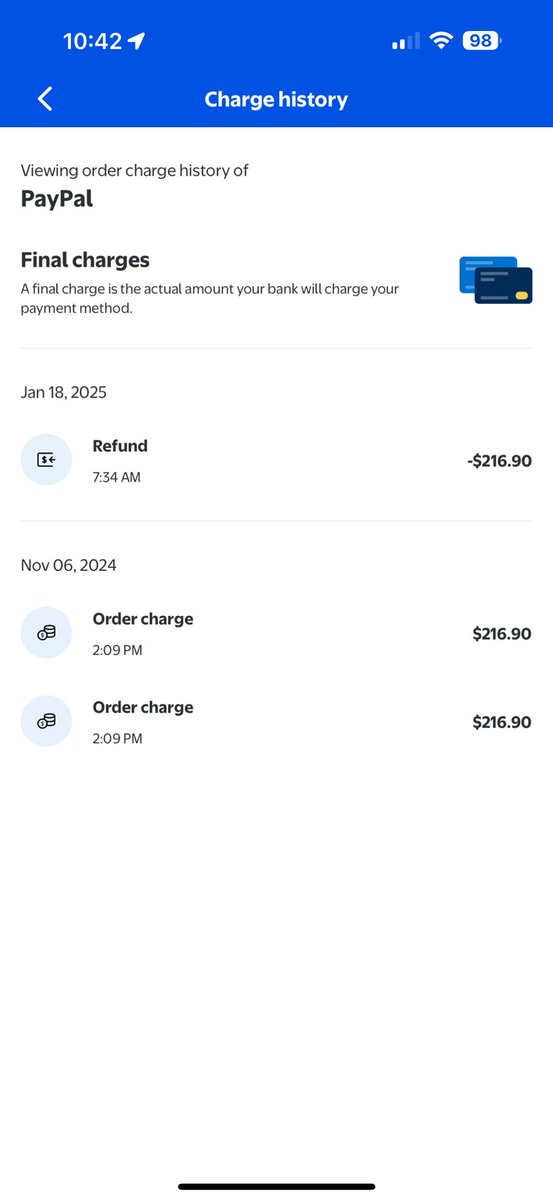Image resolution: width=553 pixels, height=1200 pixels.
Task: Select the first order charge $216.90 amount
Action: pyautogui.click(x=502, y=634)
